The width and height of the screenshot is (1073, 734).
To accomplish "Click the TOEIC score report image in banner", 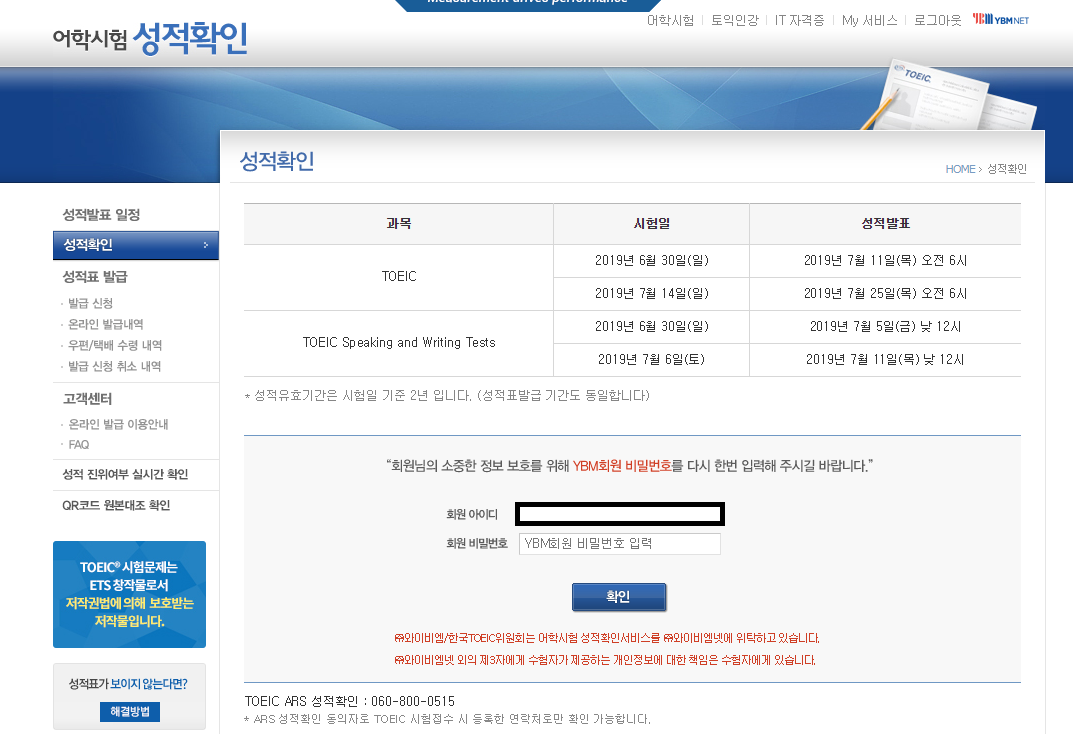I will pos(948,96).
